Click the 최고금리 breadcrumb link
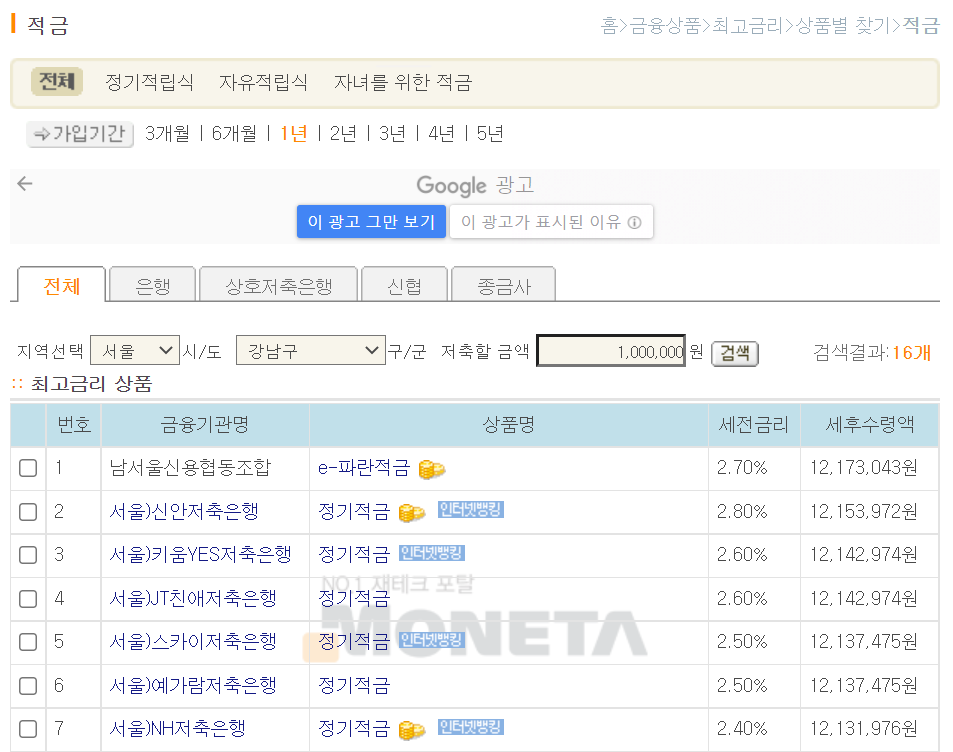 click(x=748, y=26)
